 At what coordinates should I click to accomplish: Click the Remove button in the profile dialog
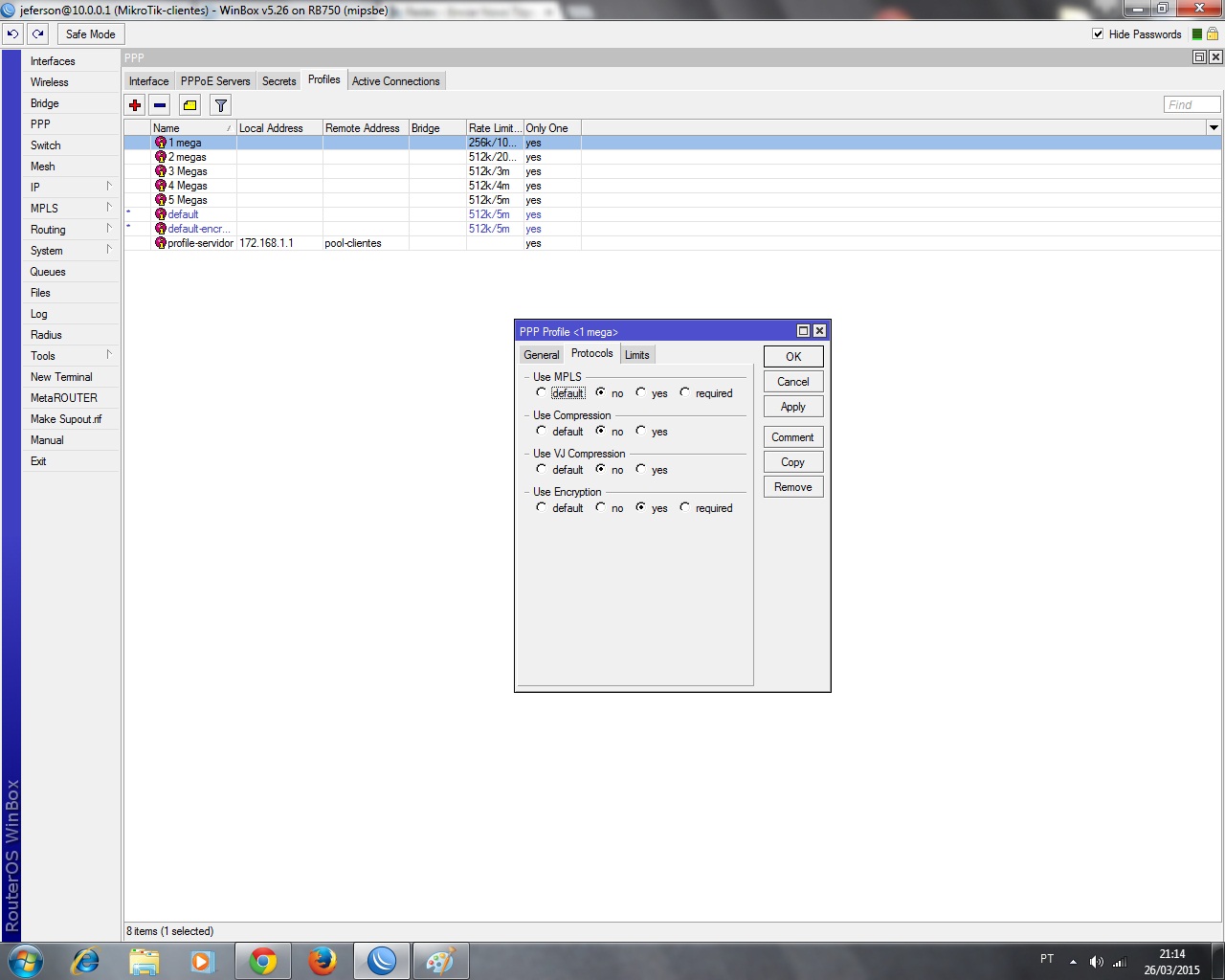point(793,487)
